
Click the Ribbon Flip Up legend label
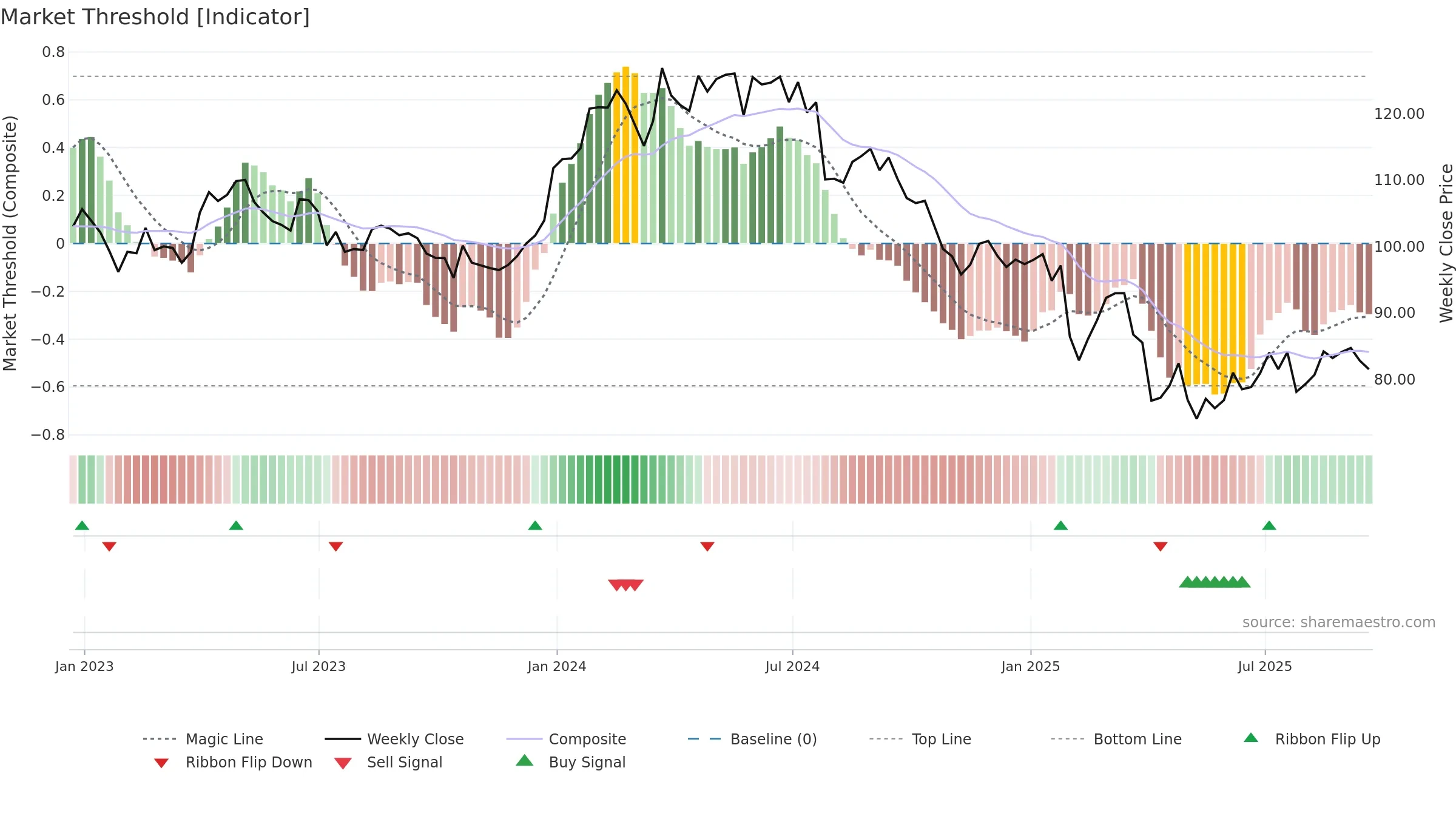tap(1327, 739)
